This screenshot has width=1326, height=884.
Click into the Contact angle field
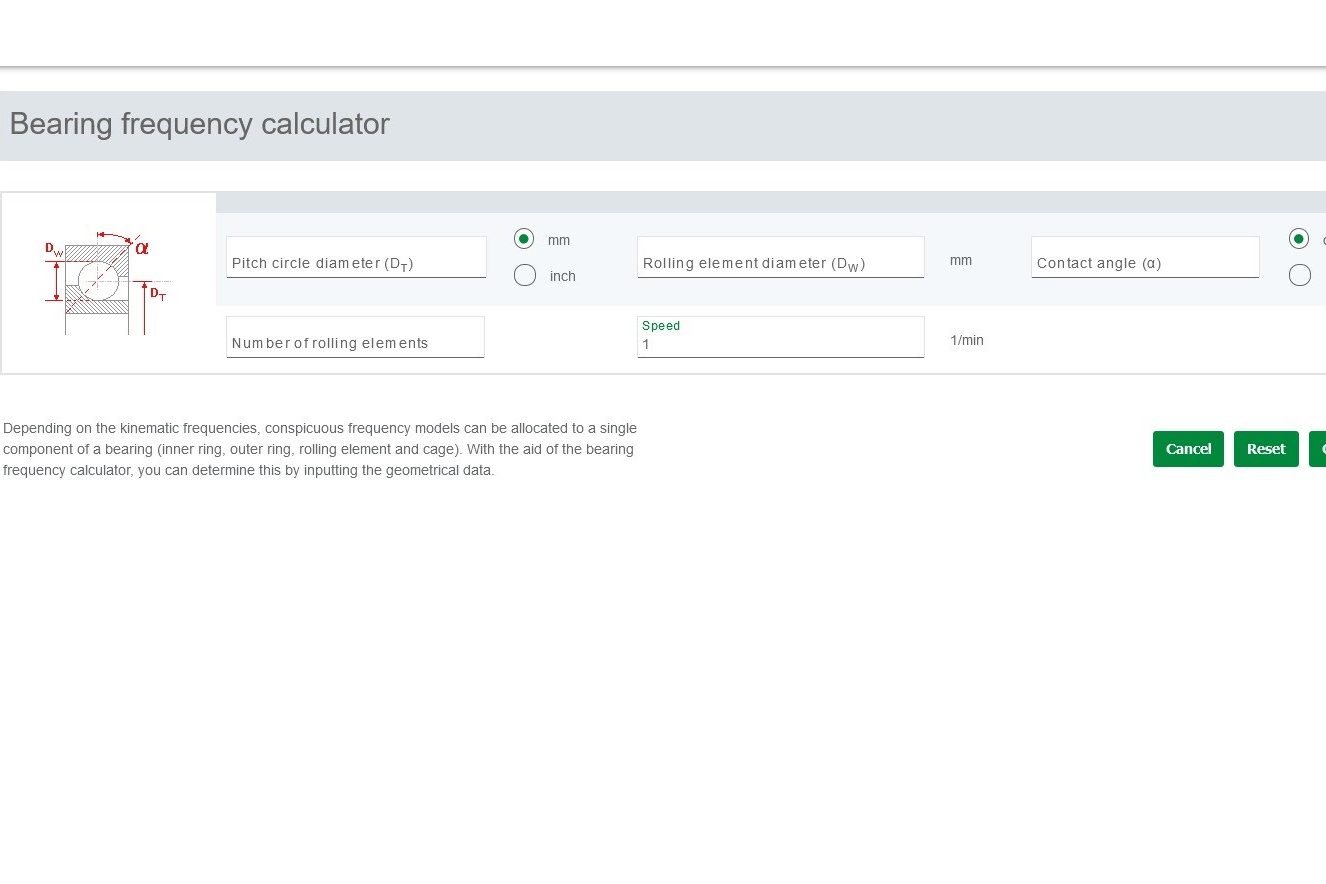pyautogui.click(x=1144, y=258)
